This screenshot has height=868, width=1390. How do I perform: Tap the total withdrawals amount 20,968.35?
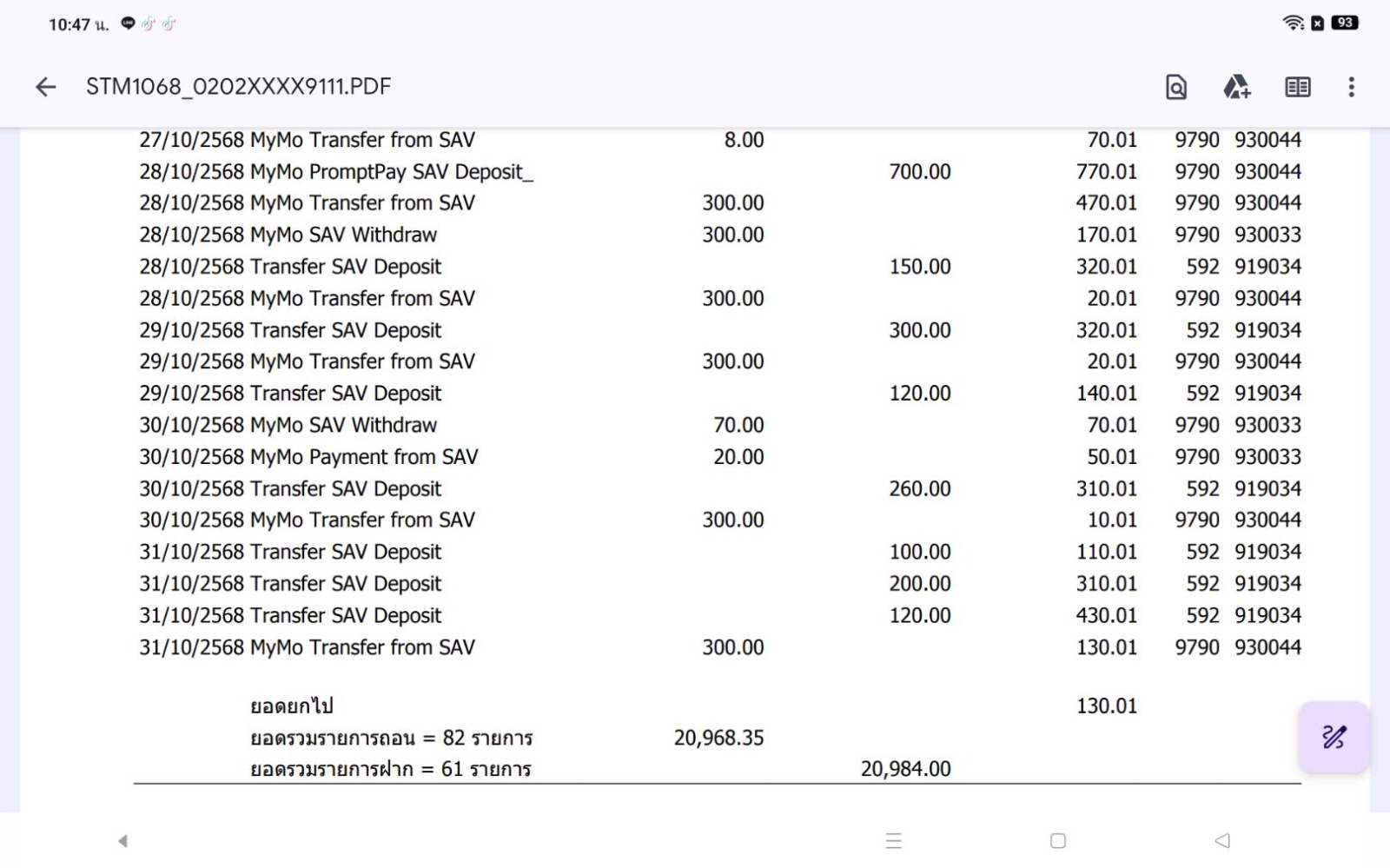coord(718,738)
